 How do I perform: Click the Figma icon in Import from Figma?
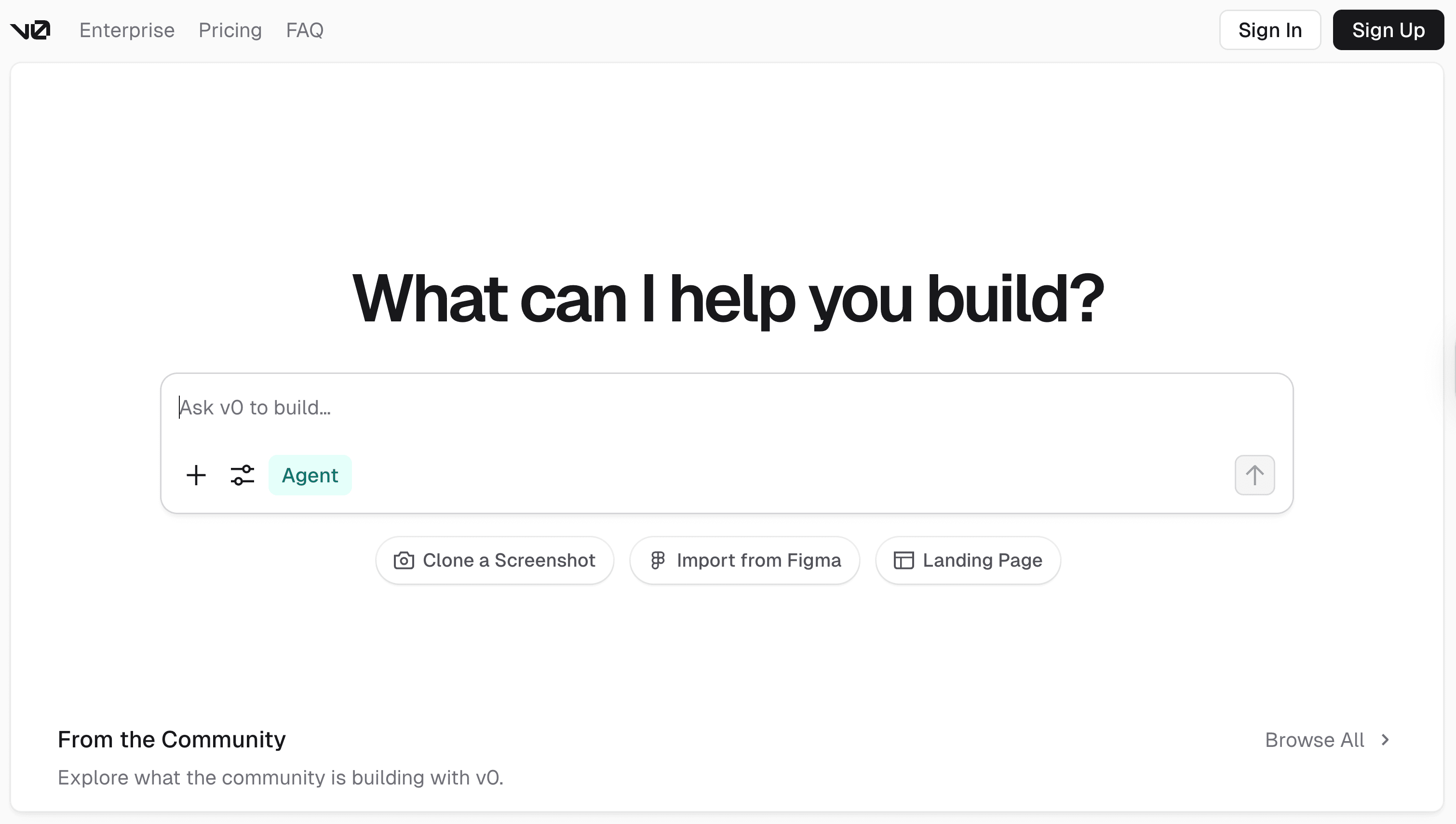[x=657, y=560]
